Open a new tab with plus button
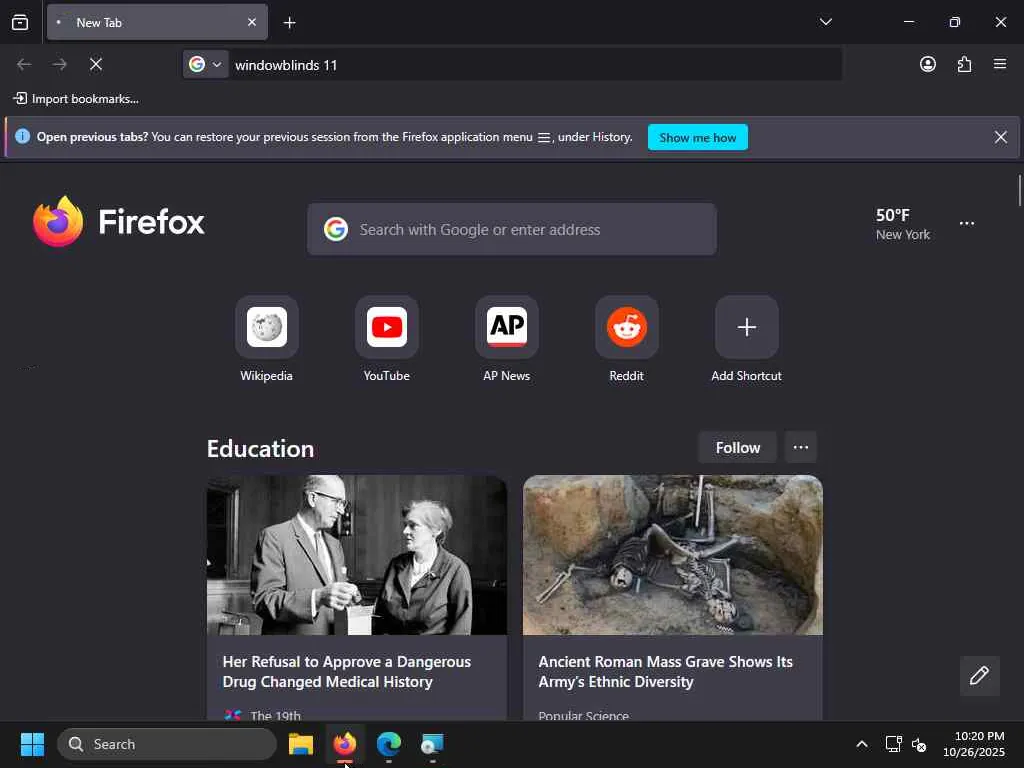This screenshot has height=768, width=1024. click(289, 23)
